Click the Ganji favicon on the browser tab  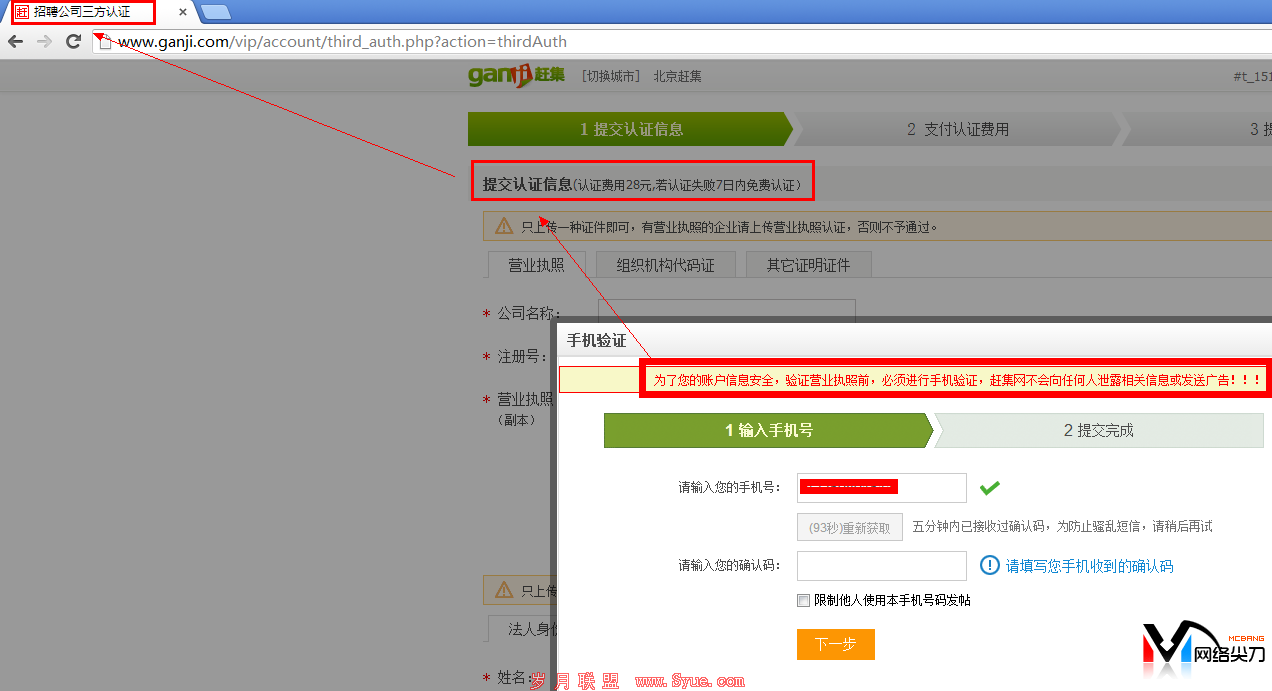coord(22,12)
